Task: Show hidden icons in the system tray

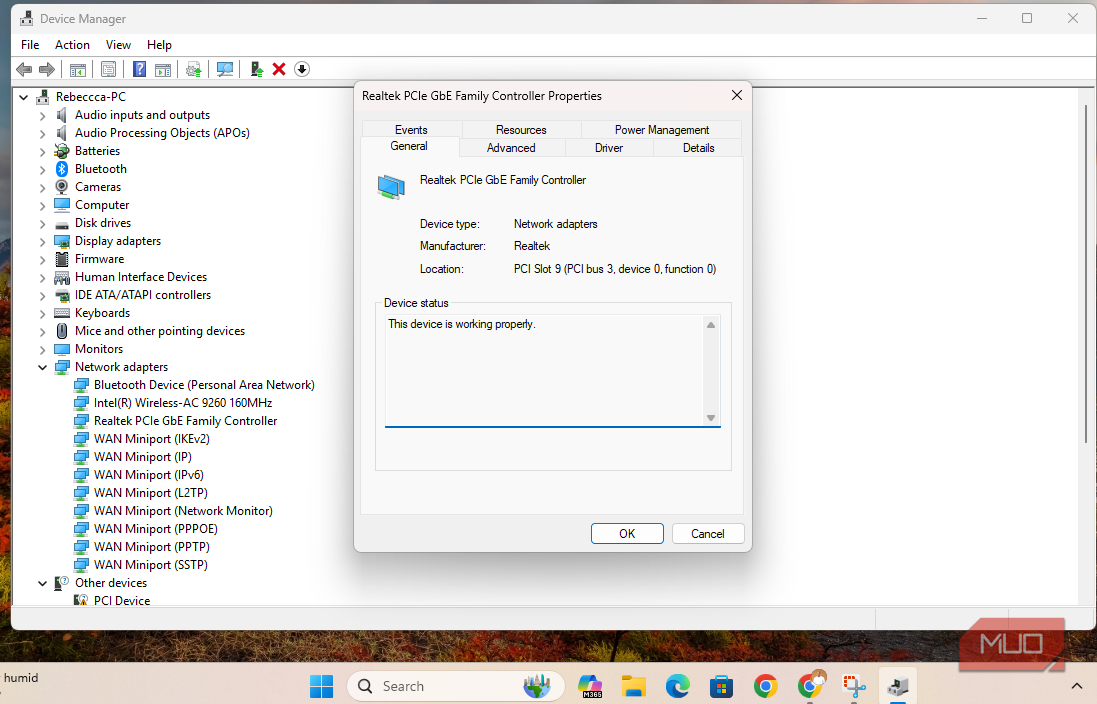Action: coord(1076,687)
